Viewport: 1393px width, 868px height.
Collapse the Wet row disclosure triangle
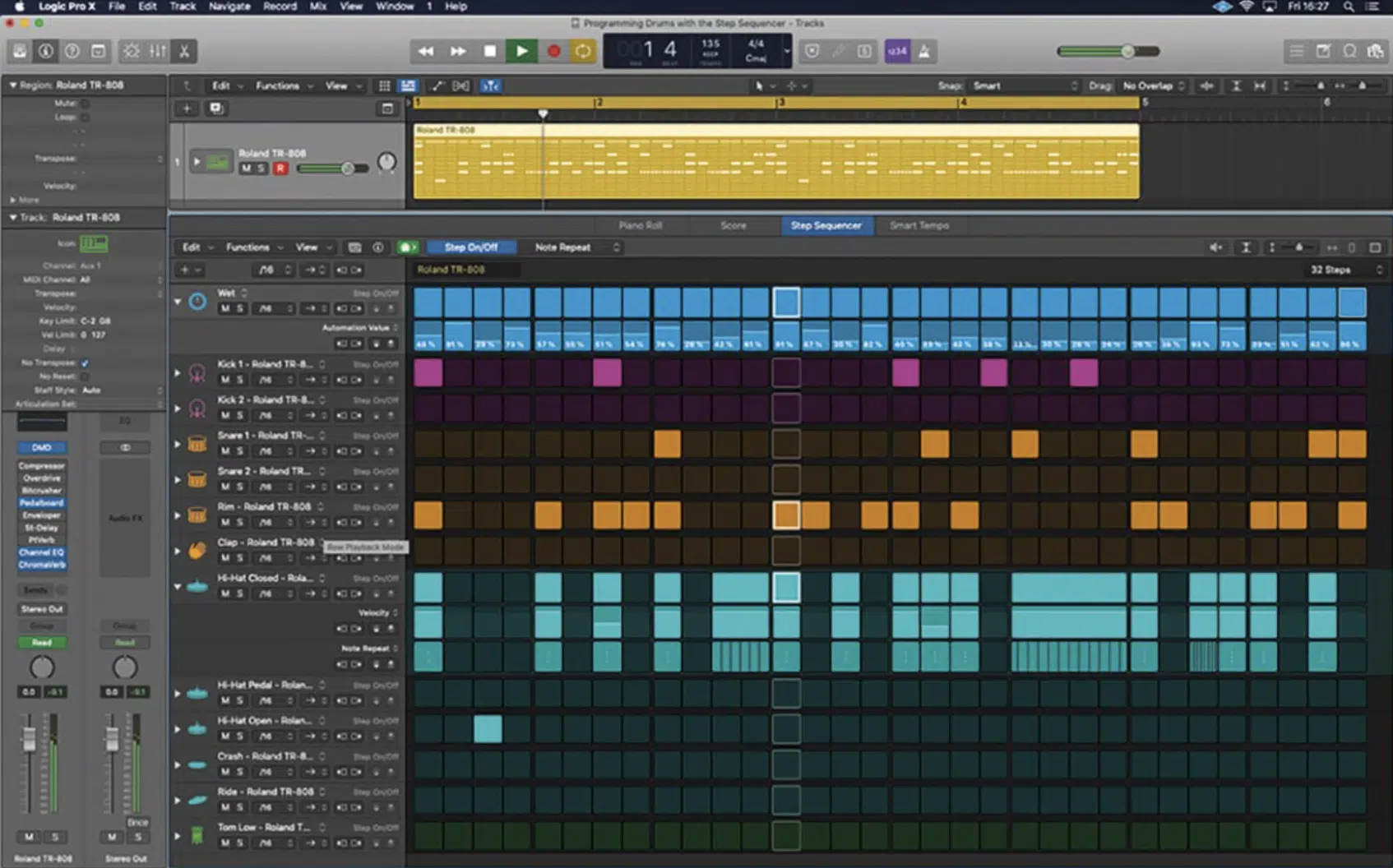[x=178, y=302]
